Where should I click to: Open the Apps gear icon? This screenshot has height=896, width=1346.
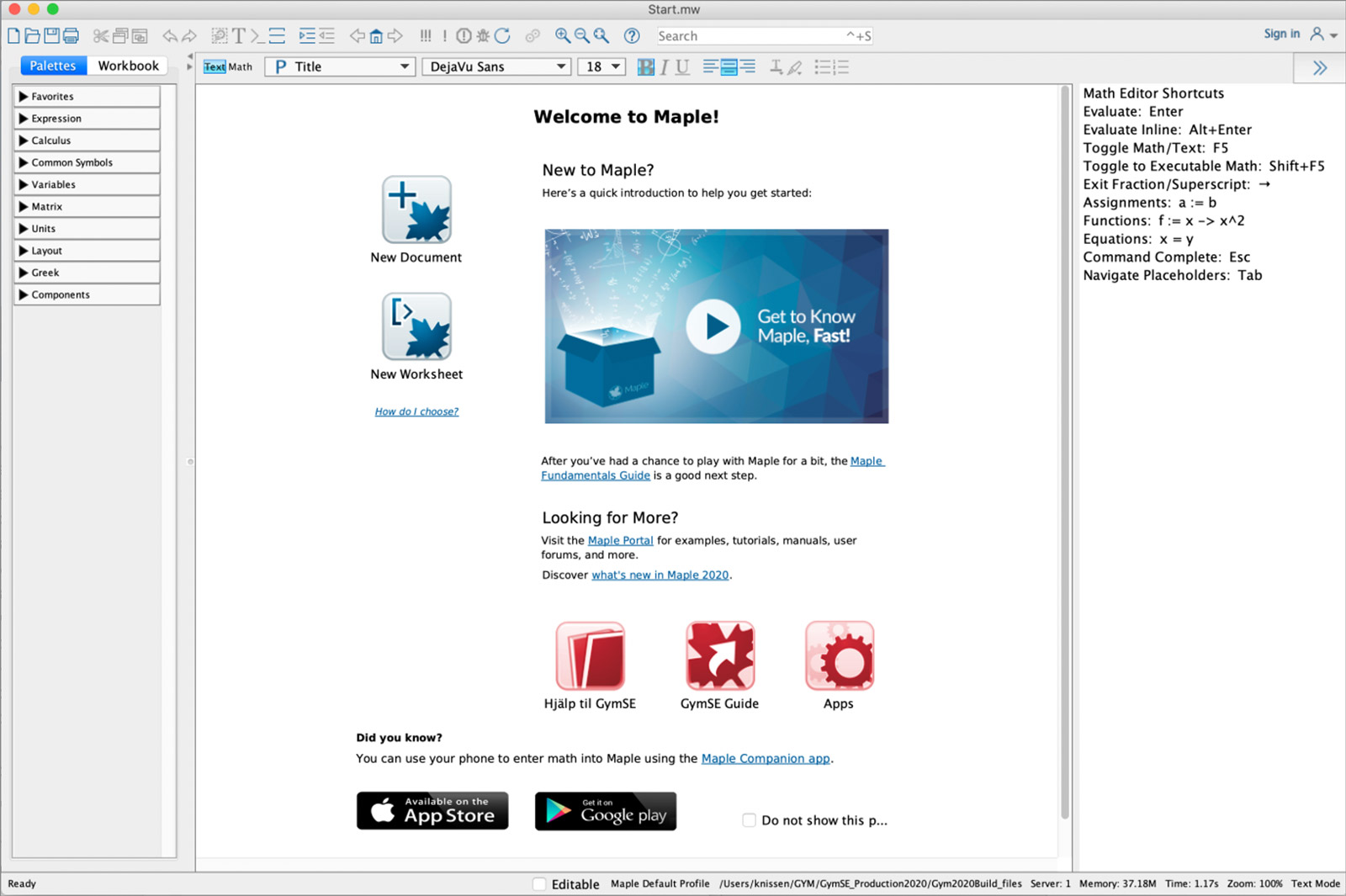click(x=839, y=656)
